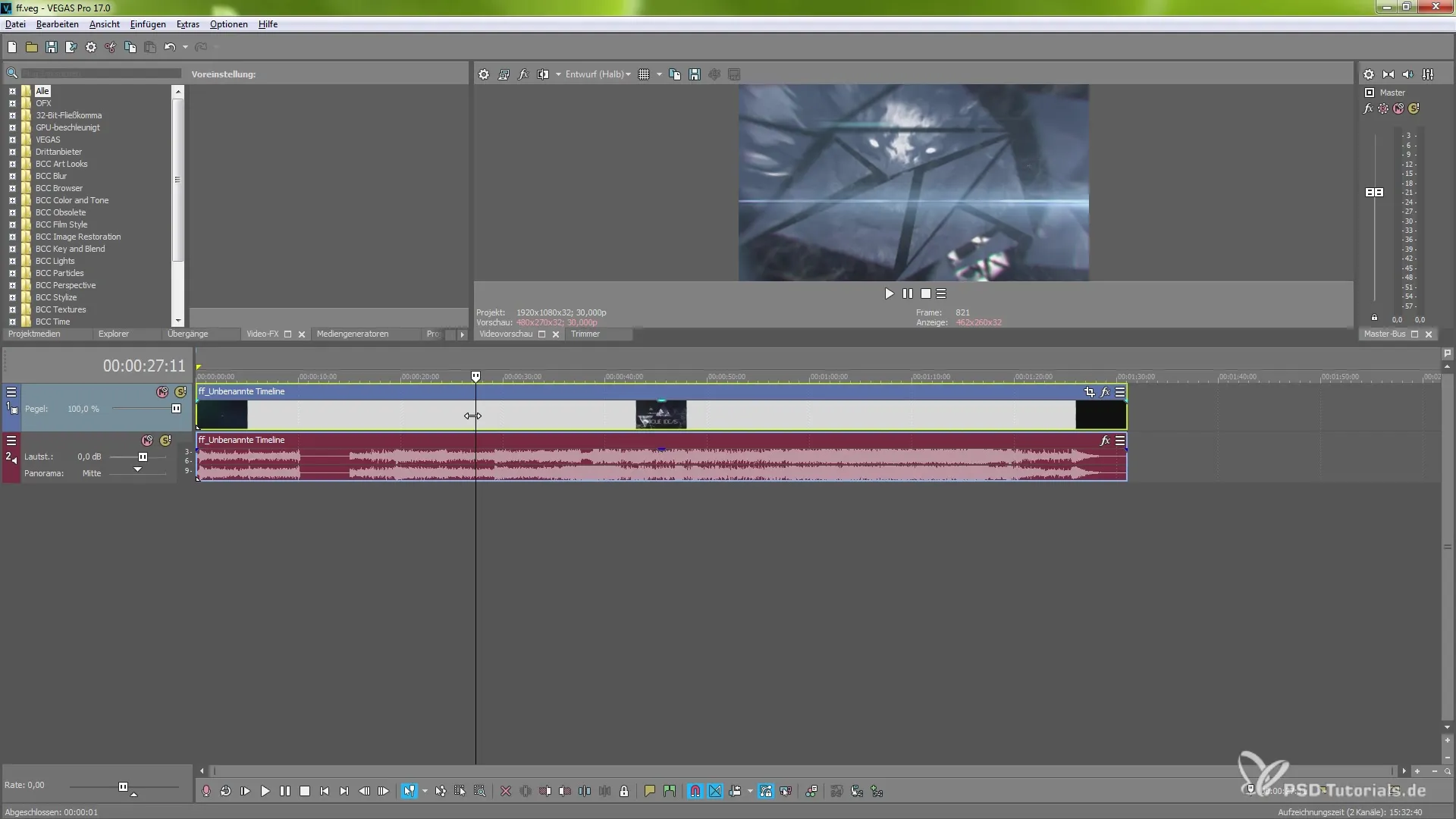Click the lock event icon in bottom toolbar
The width and height of the screenshot is (1456, 819).
tap(624, 791)
